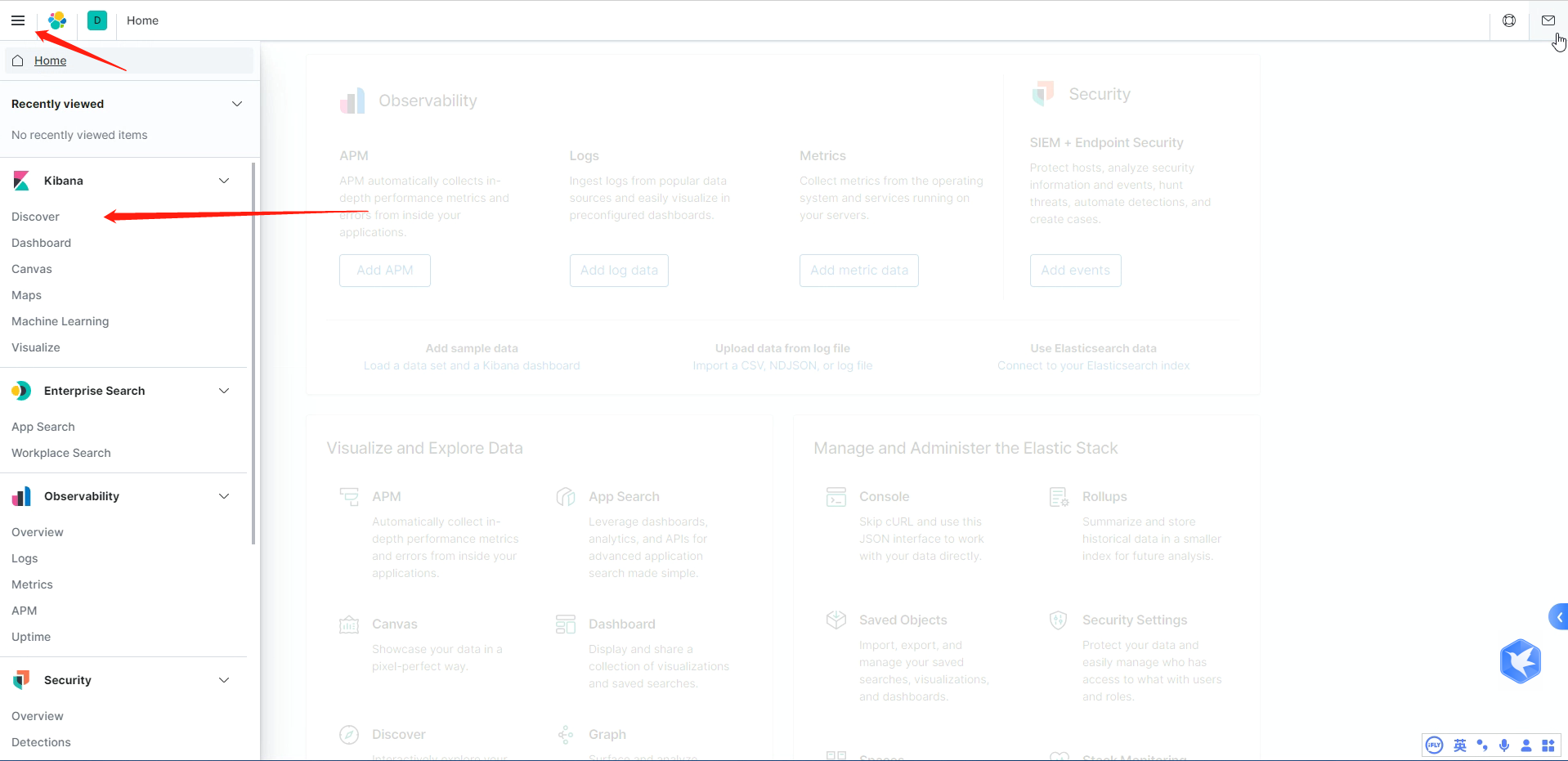Click the Add log data button
The image size is (1568, 761).
[619, 271]
